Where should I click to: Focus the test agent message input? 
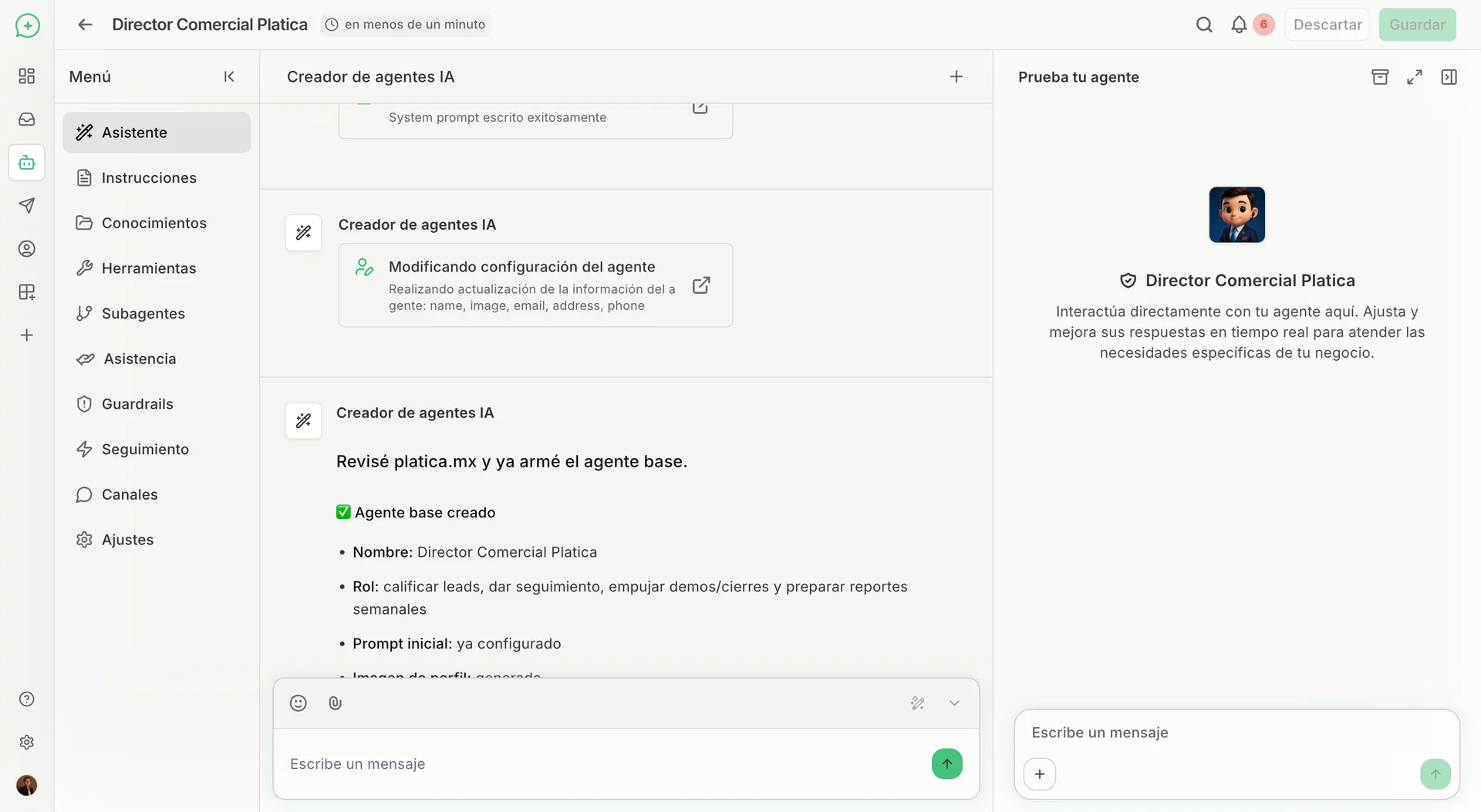coord(1236,733)
